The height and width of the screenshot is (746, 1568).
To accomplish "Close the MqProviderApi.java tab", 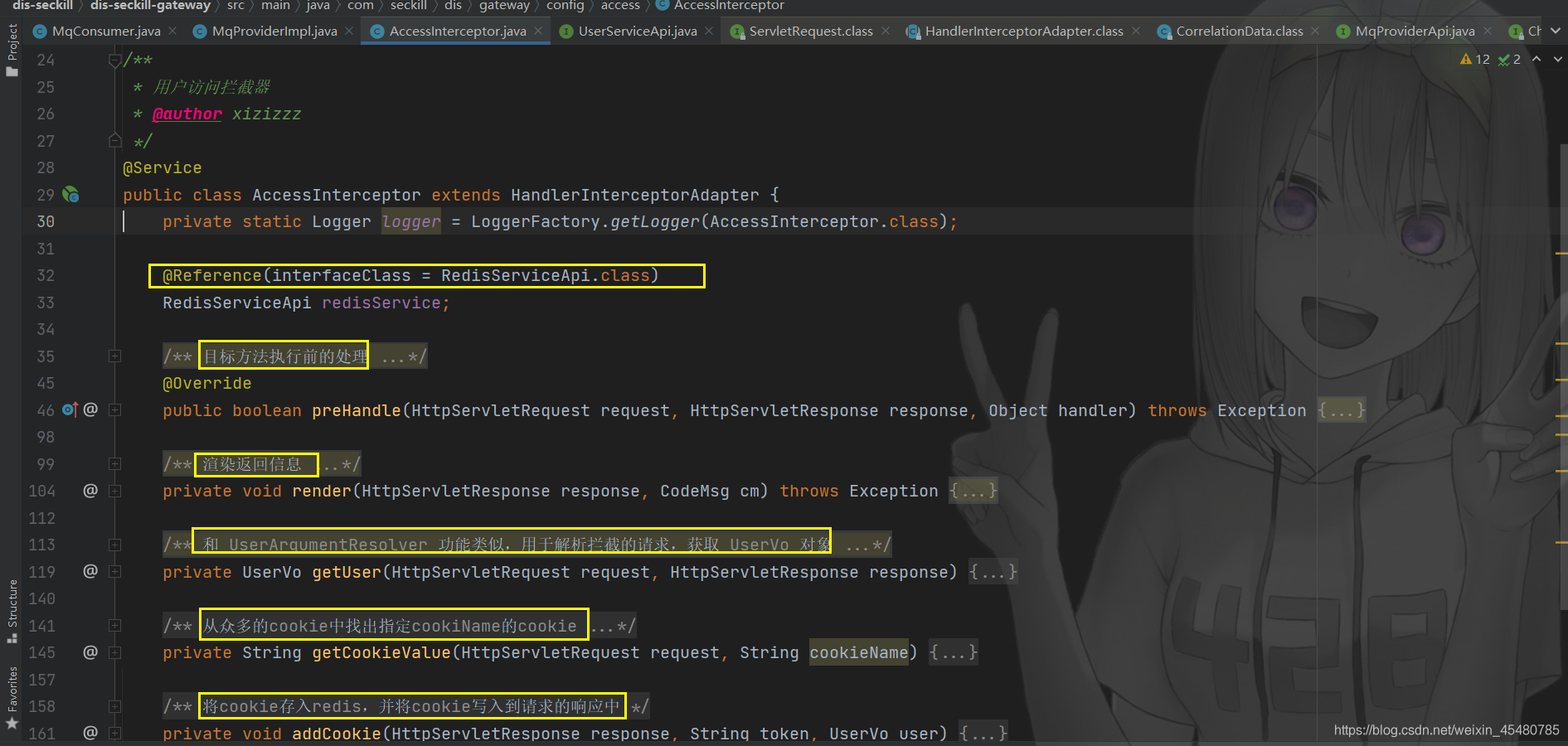I will (1488, 31).
